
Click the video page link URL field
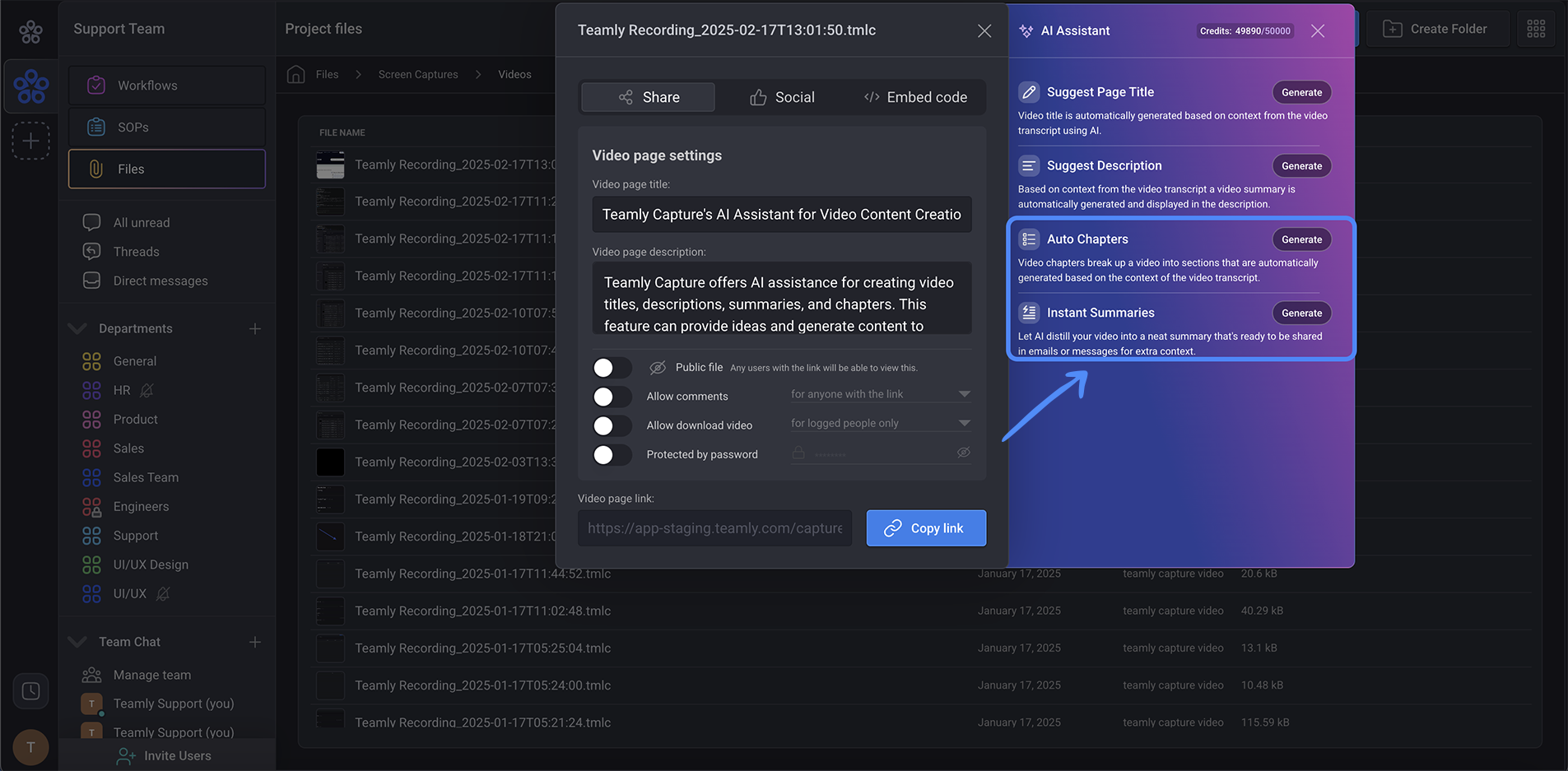[714, 528]
